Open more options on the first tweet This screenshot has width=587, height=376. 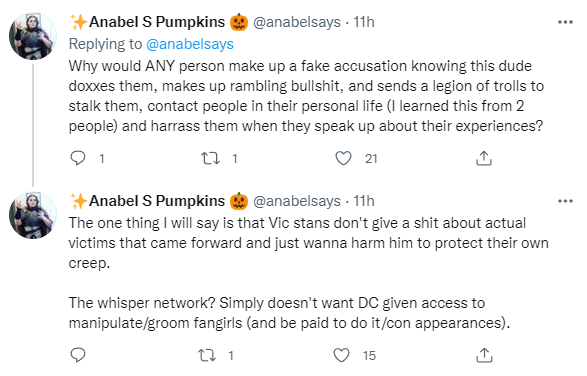pos(565,22)
